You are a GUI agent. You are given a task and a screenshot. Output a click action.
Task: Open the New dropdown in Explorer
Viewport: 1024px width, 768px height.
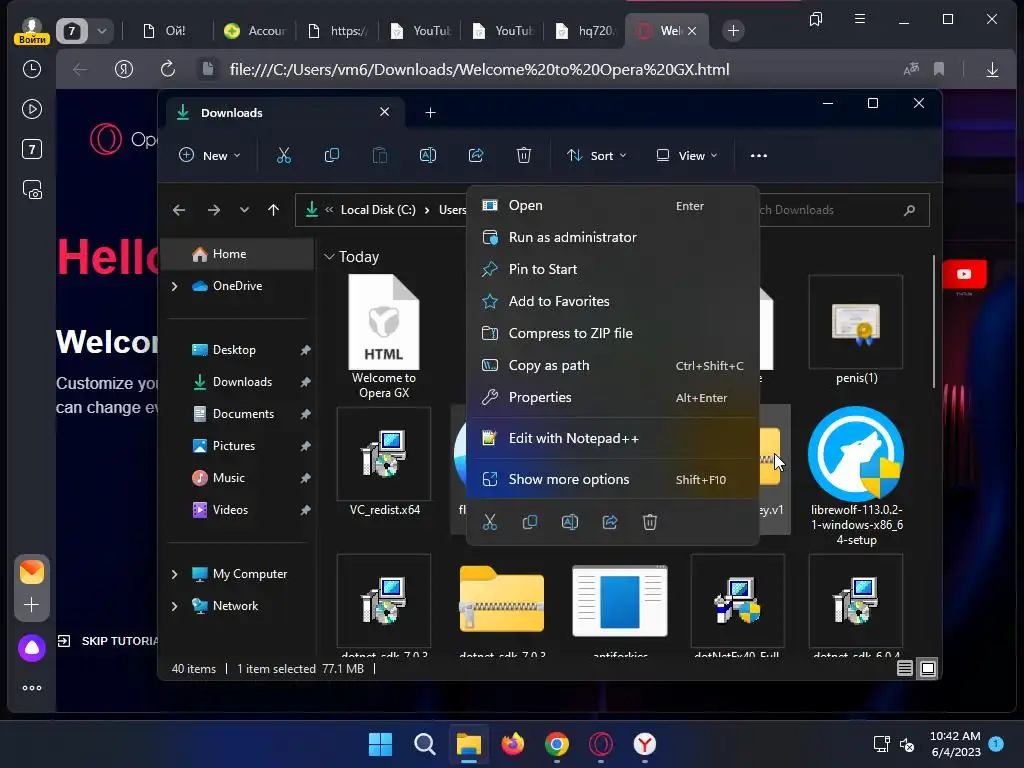tap(210, 155)
